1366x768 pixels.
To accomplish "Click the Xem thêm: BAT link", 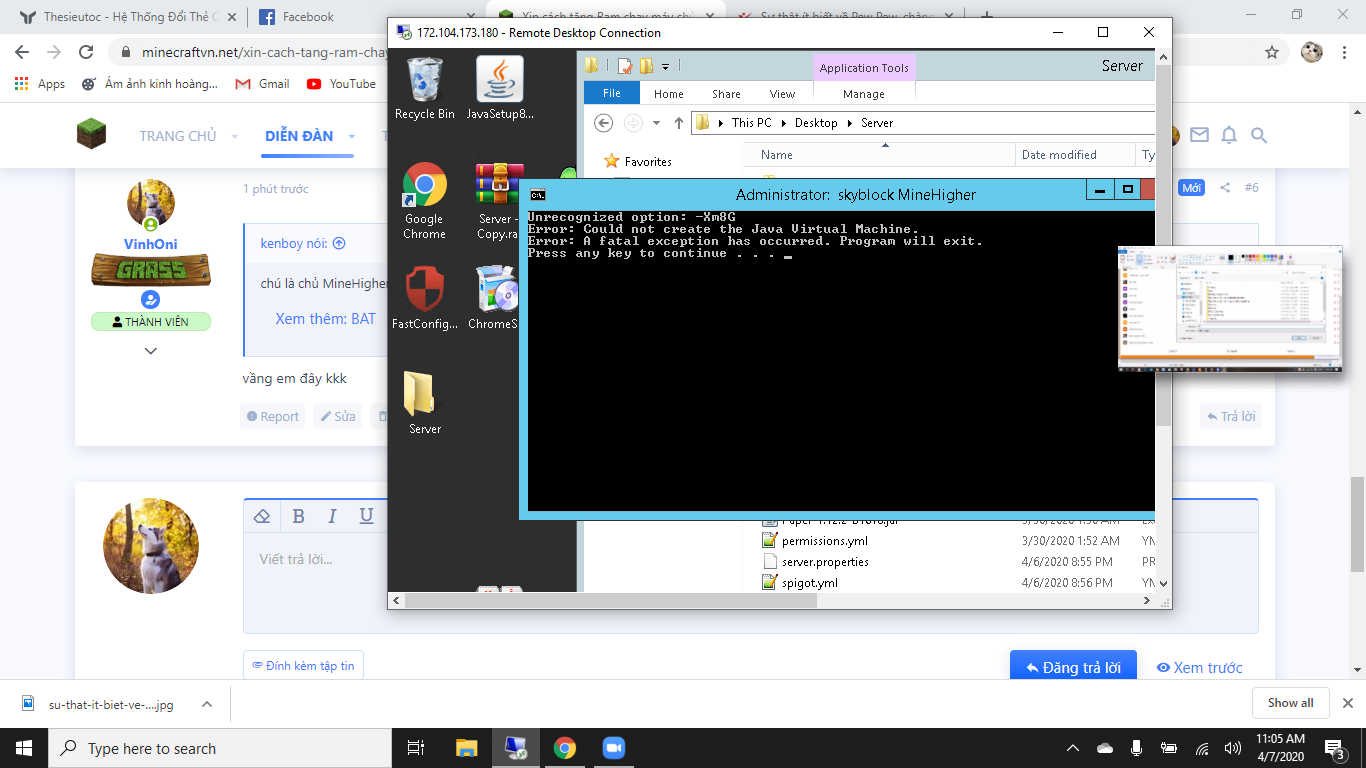I will pos(325,319).
